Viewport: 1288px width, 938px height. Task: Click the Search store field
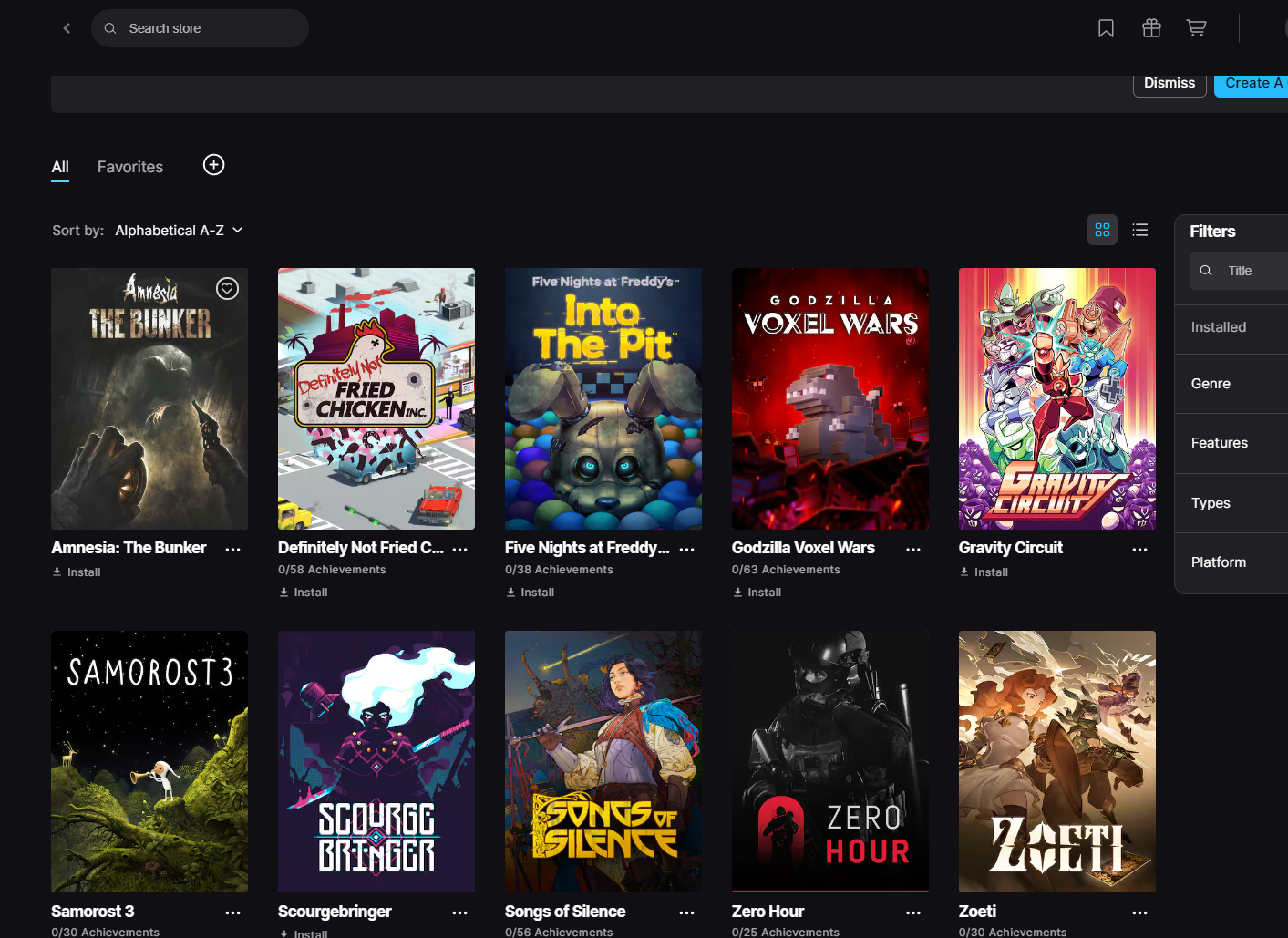click(201, 28)
